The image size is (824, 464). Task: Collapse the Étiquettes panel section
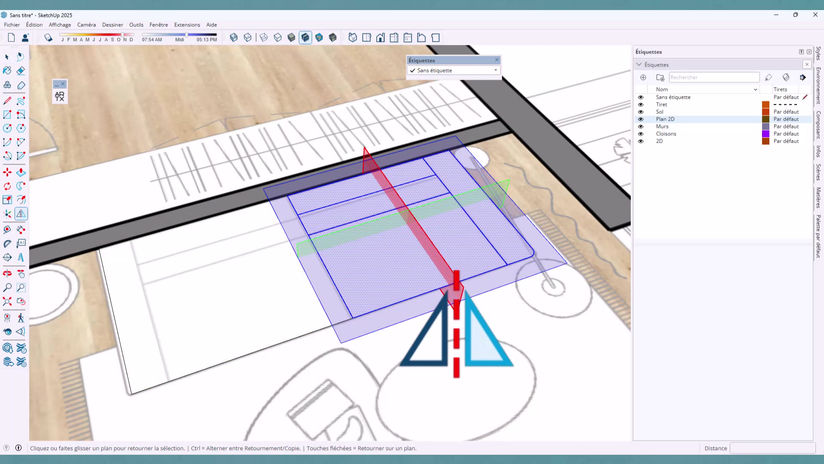click(640, 65)
